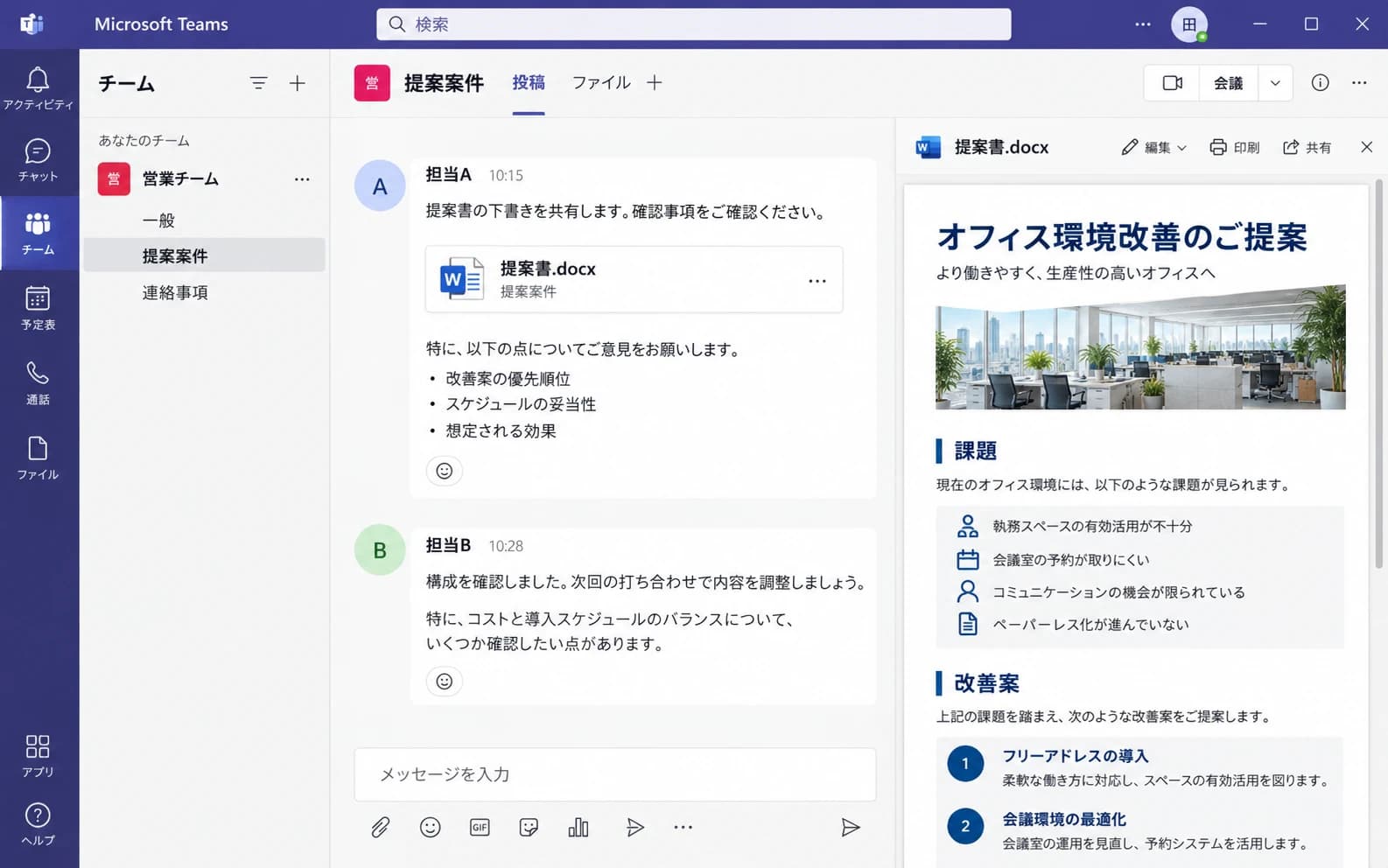Click 印刷 in the document panel
The image size is (1388, 868).
pos(1235,147)
